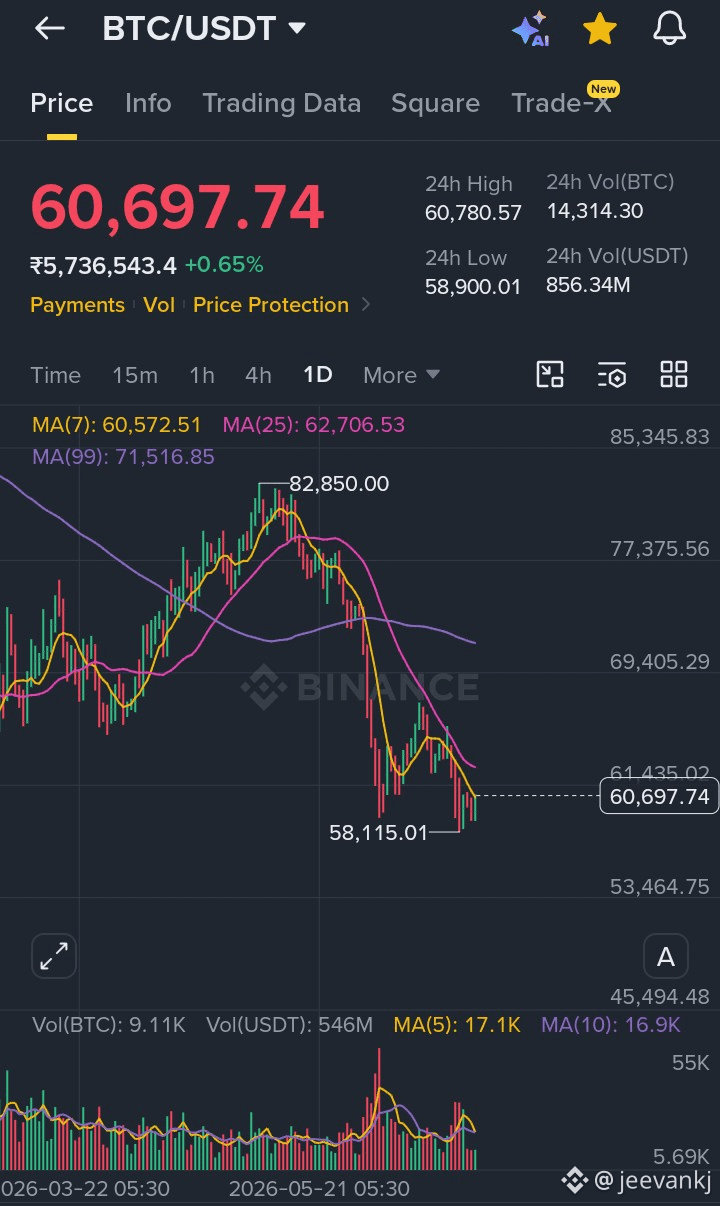The height and width of the screenshot is (1206, 720).
Task: Click the ₹5,736,543.4 converted price
Action: (x=103, y=266)
